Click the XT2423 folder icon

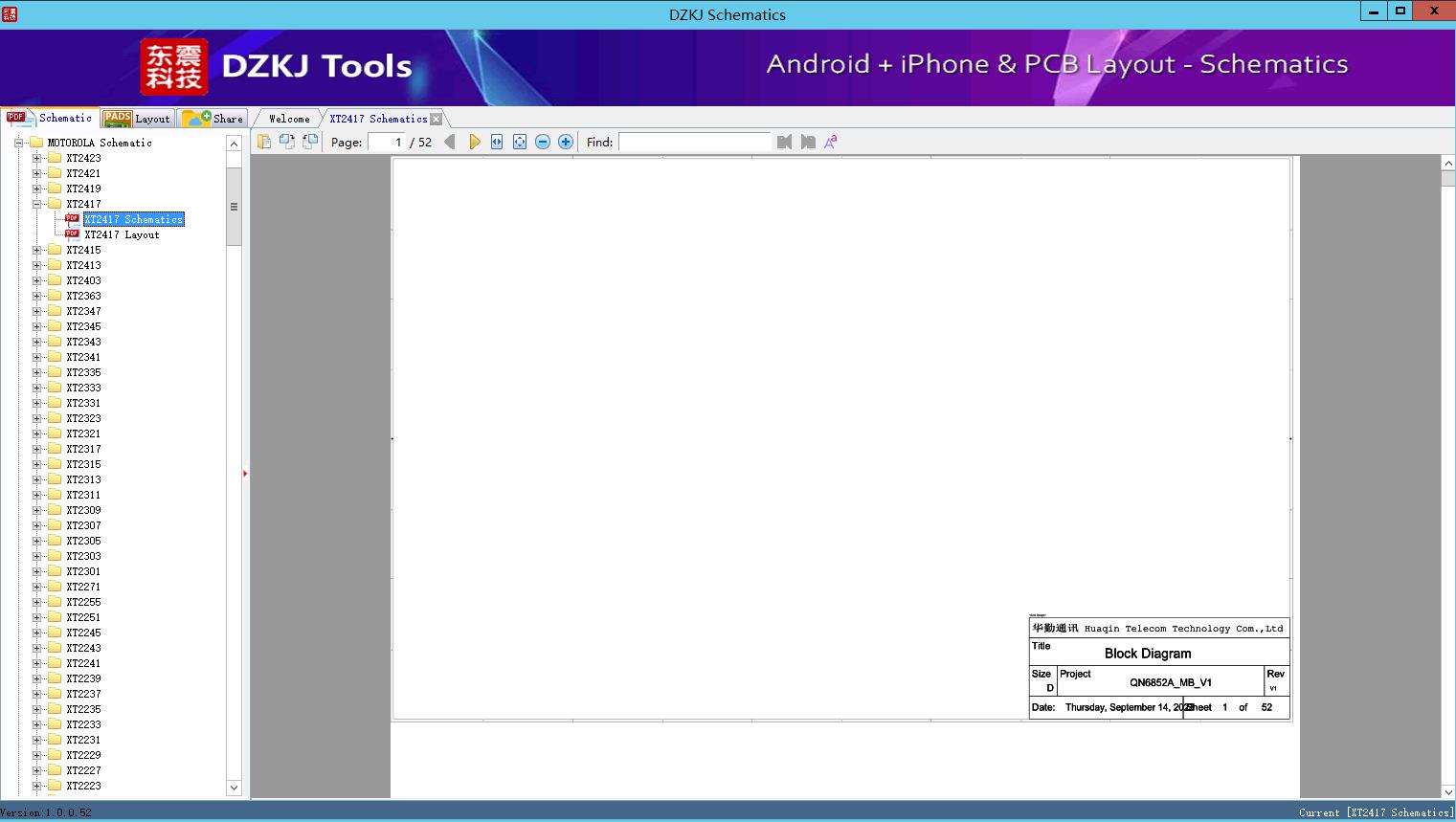(x=55, y=158)
